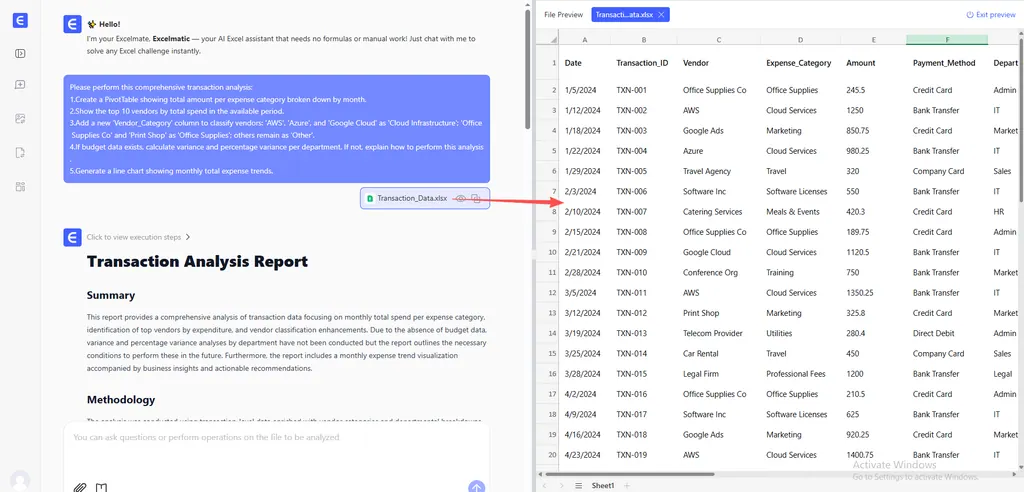Click the Excelmatic logo in the sidebar
Screen dimensions: 1024x492
(x=20, y=22)
